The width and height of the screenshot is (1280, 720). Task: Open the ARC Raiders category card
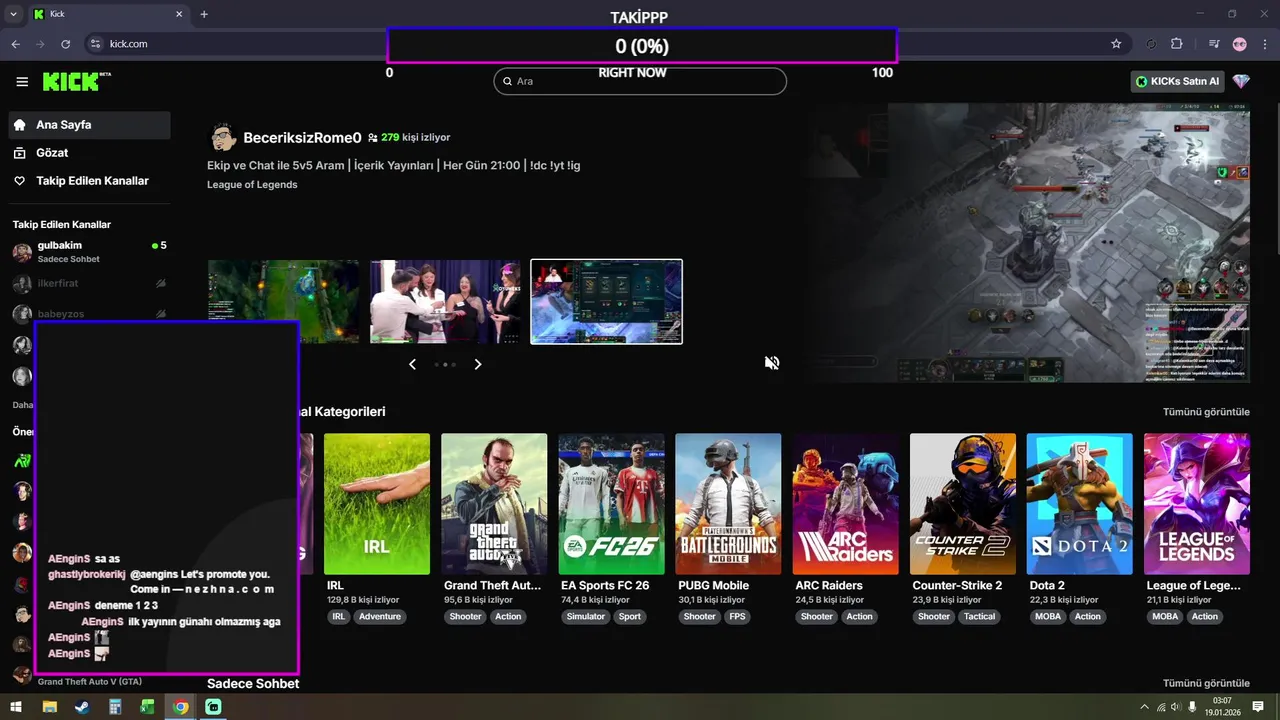[845, 504]
